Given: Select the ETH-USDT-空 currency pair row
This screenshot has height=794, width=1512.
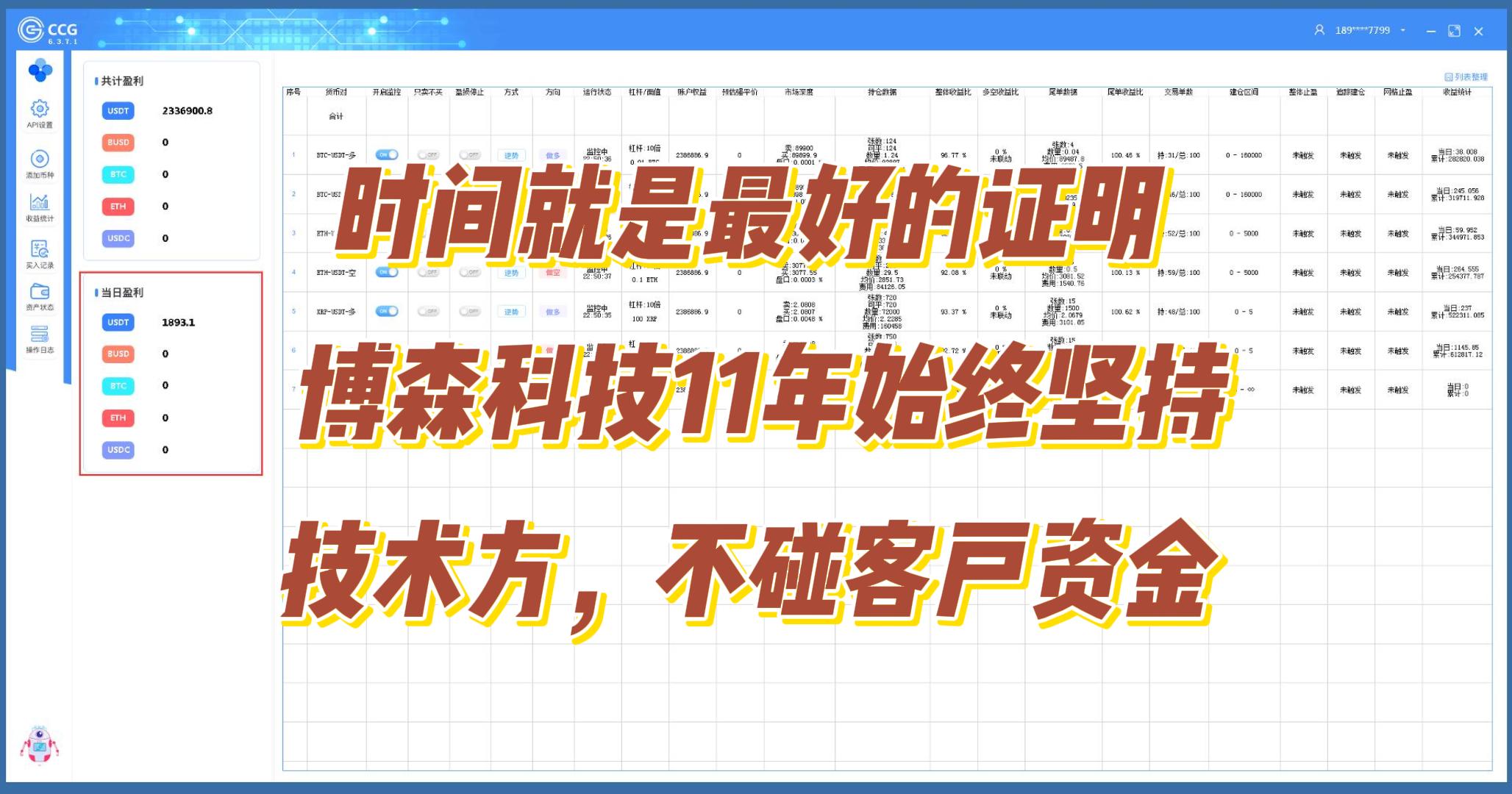Looking at the screenshot, I should click(336, 273).
